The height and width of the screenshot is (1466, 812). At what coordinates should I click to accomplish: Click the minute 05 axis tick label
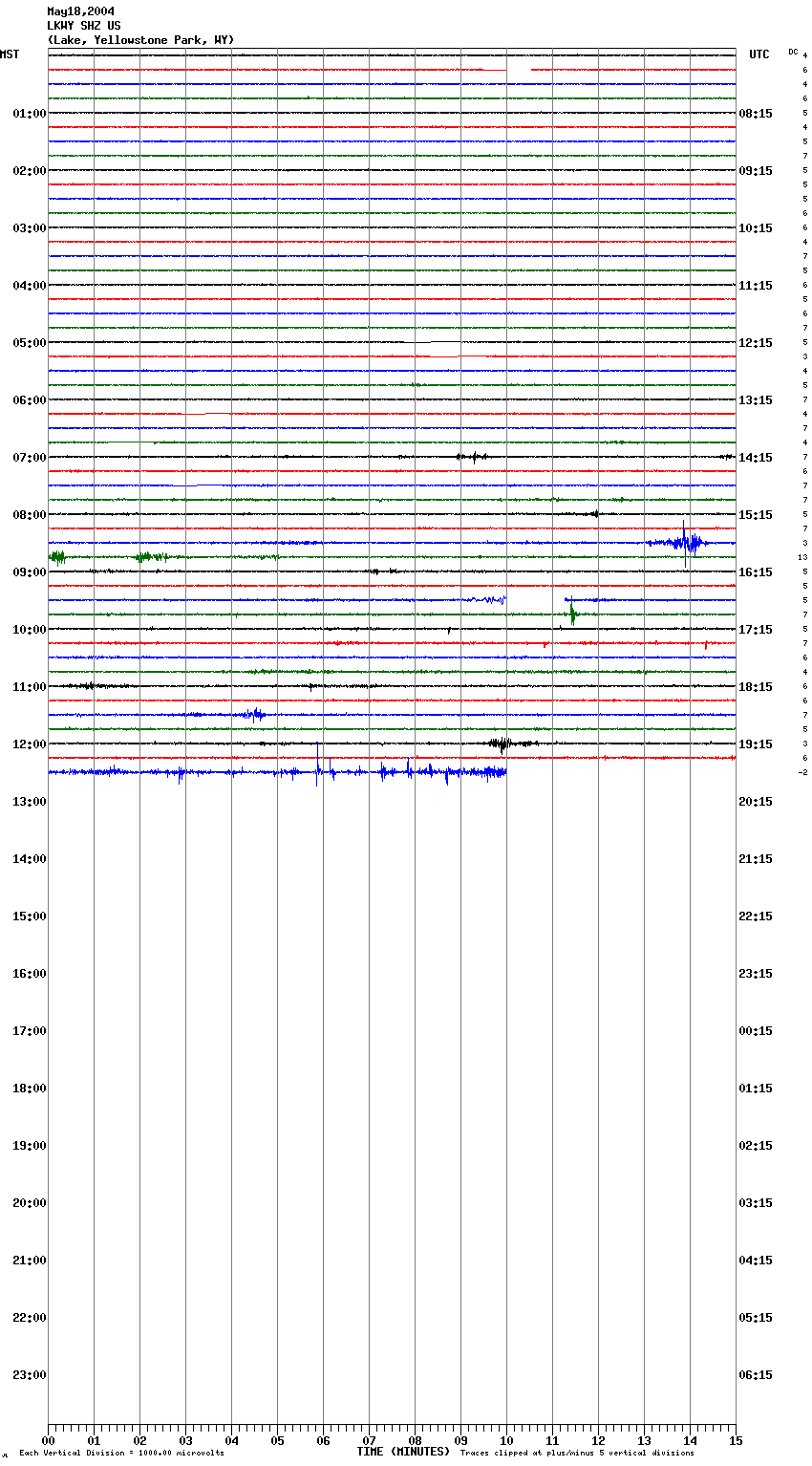click(x=277, y=1440)
